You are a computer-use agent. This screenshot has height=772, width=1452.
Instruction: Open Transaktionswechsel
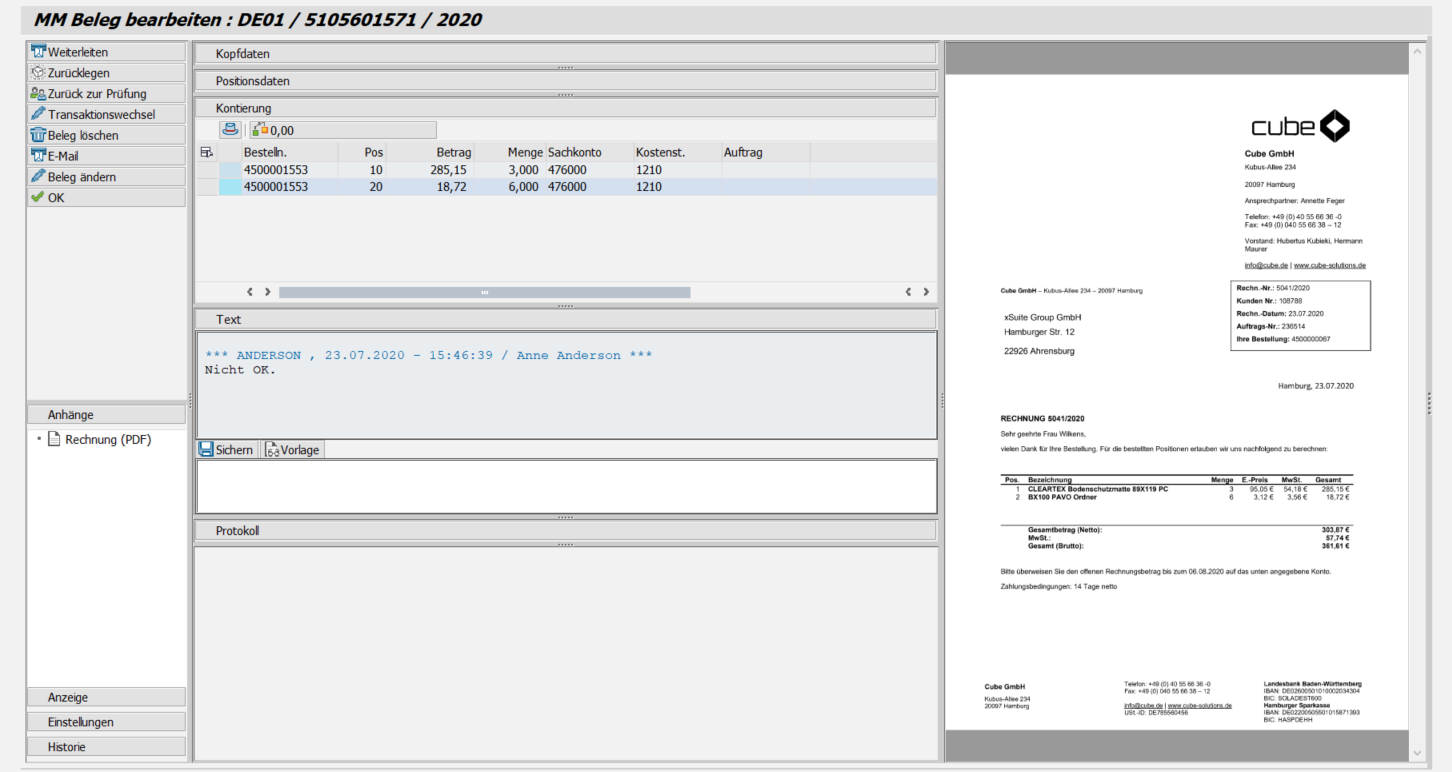106,115
